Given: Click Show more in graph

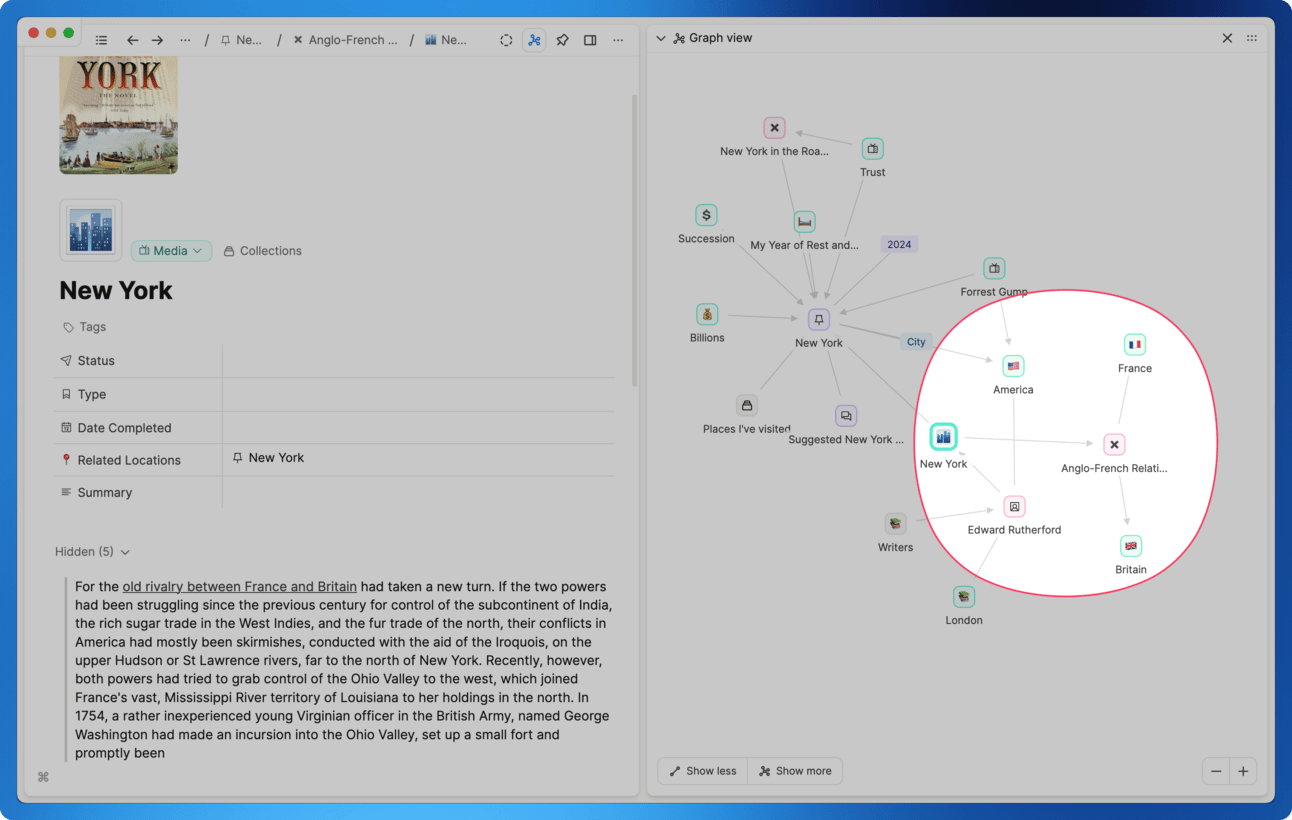Looking at the screenshot, I should 795,771.
